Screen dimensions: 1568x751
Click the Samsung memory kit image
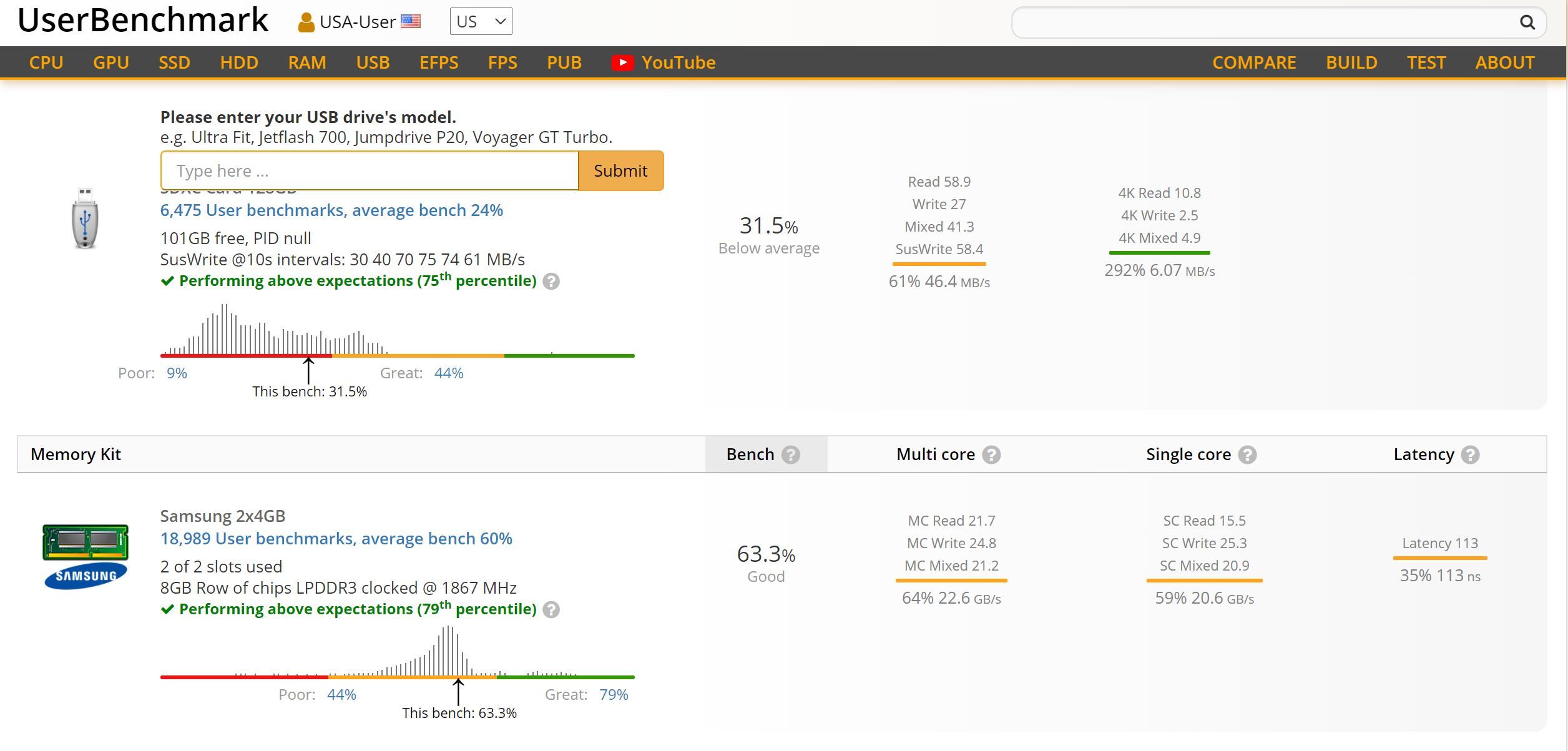(86, 556)
